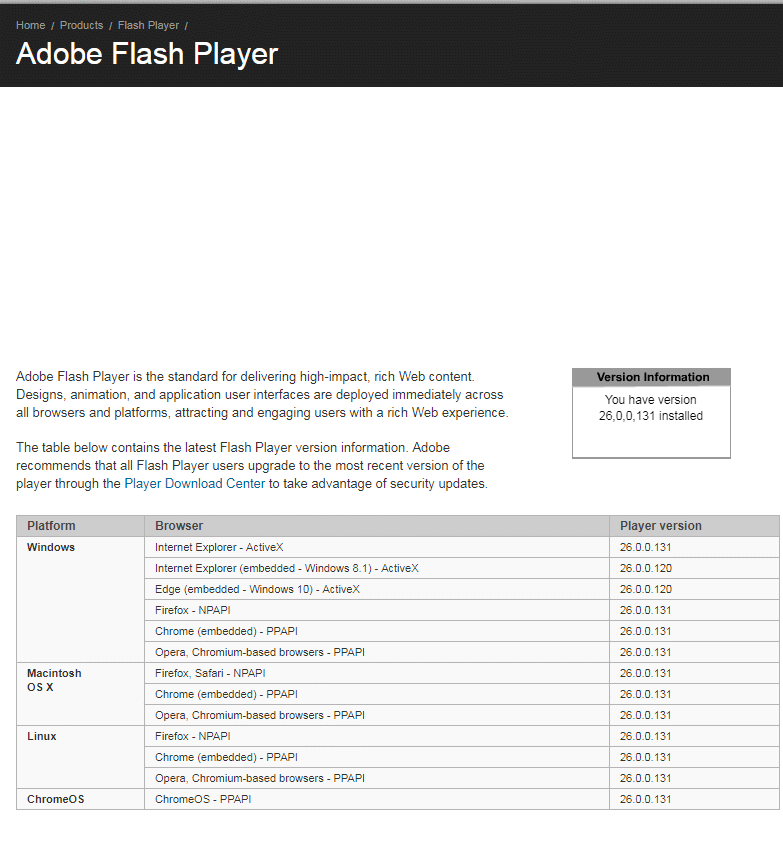Select the Linux platform cell
Image resolution: width=783 pixels, height=841 pixels.
(80, 757)
